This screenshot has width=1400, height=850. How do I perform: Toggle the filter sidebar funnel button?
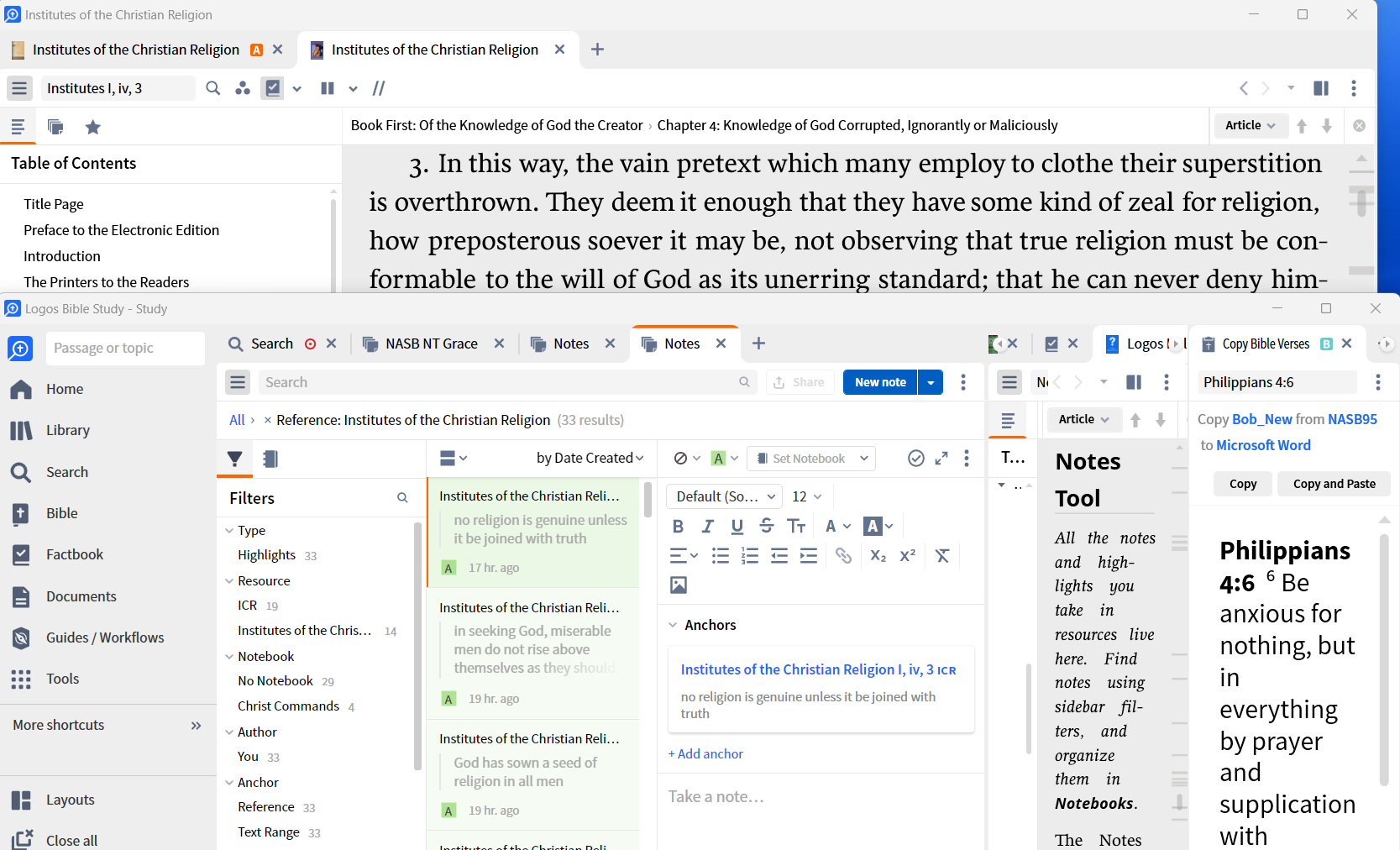pos(235,459)
